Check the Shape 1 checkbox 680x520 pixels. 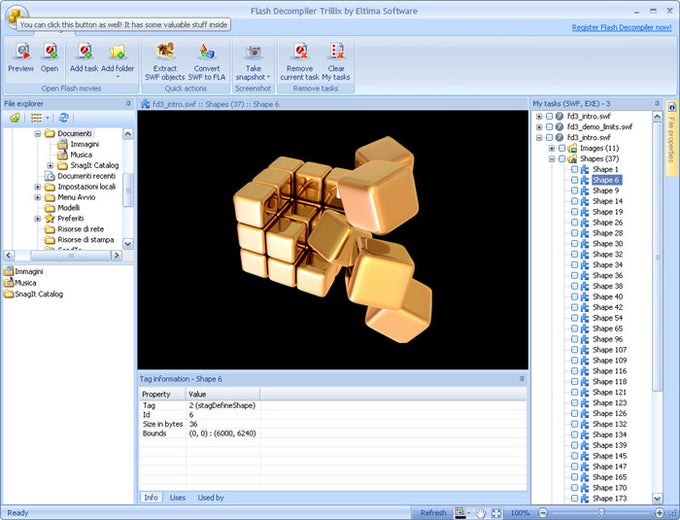[575, 169]
